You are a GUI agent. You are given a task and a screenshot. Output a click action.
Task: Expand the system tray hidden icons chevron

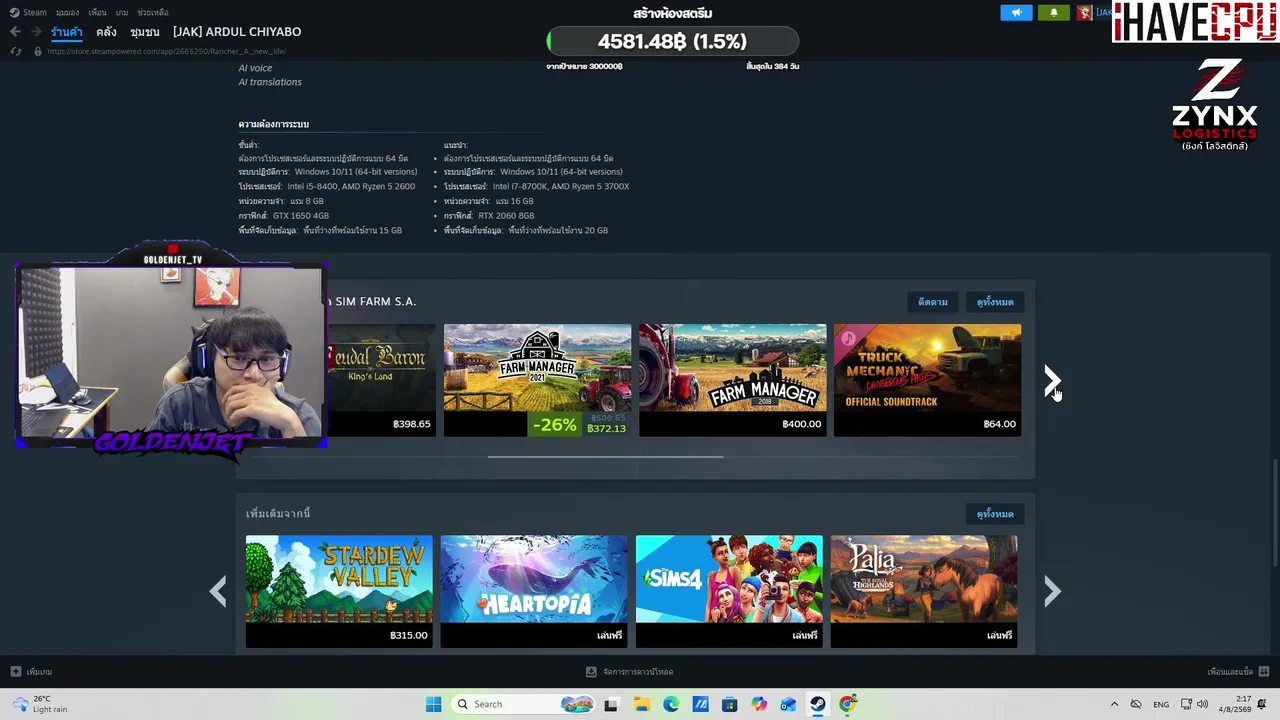(x=1114, y=704)
